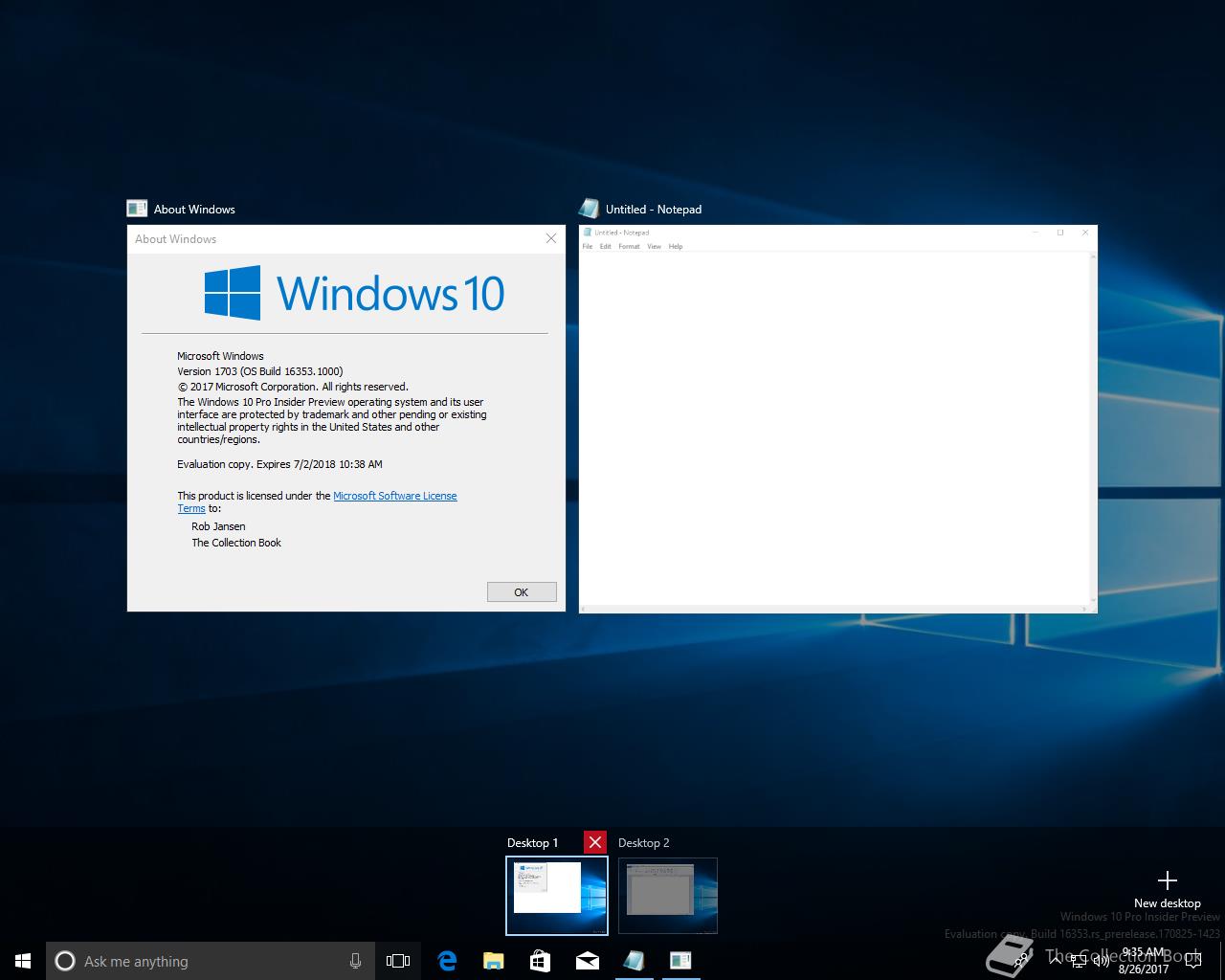Click the "Desktop 2" label

[643, 842]
